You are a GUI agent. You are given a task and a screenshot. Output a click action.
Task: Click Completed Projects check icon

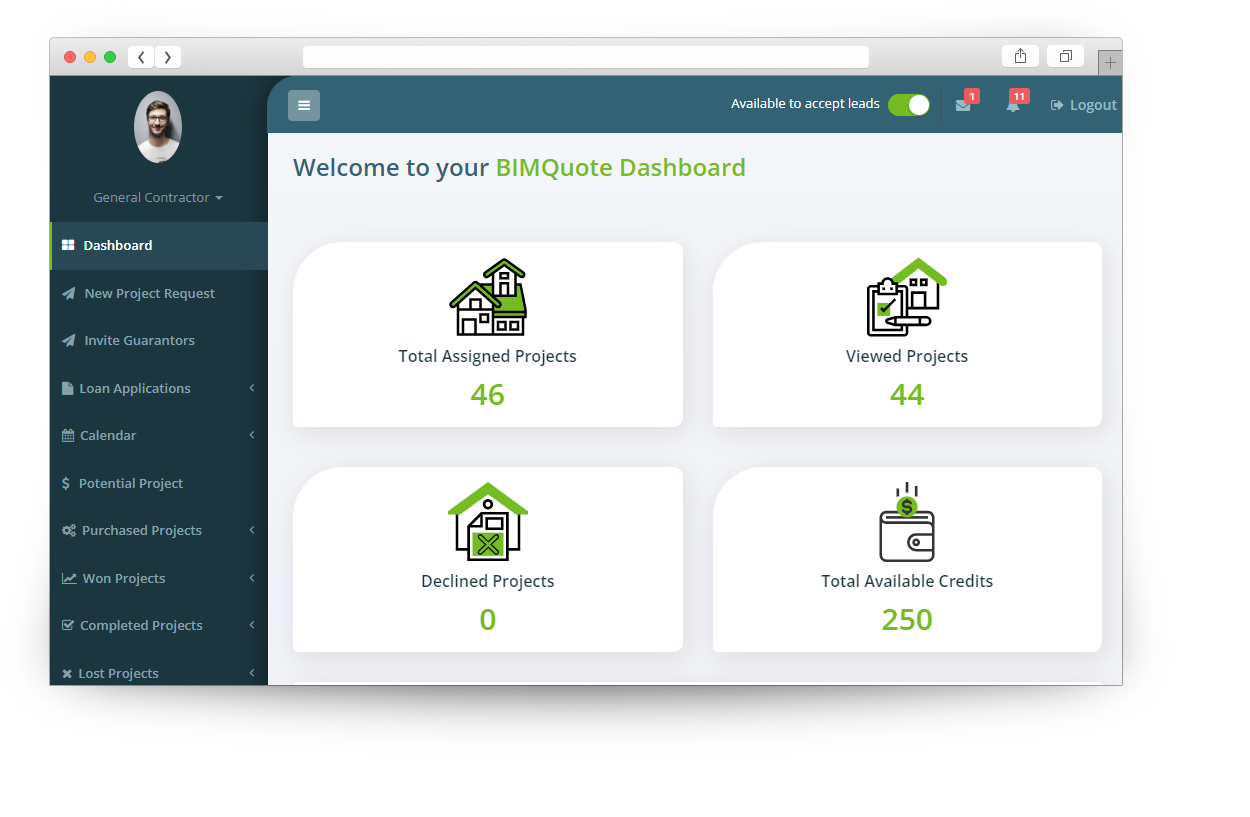pyautogui.click(x=68, y=625)
